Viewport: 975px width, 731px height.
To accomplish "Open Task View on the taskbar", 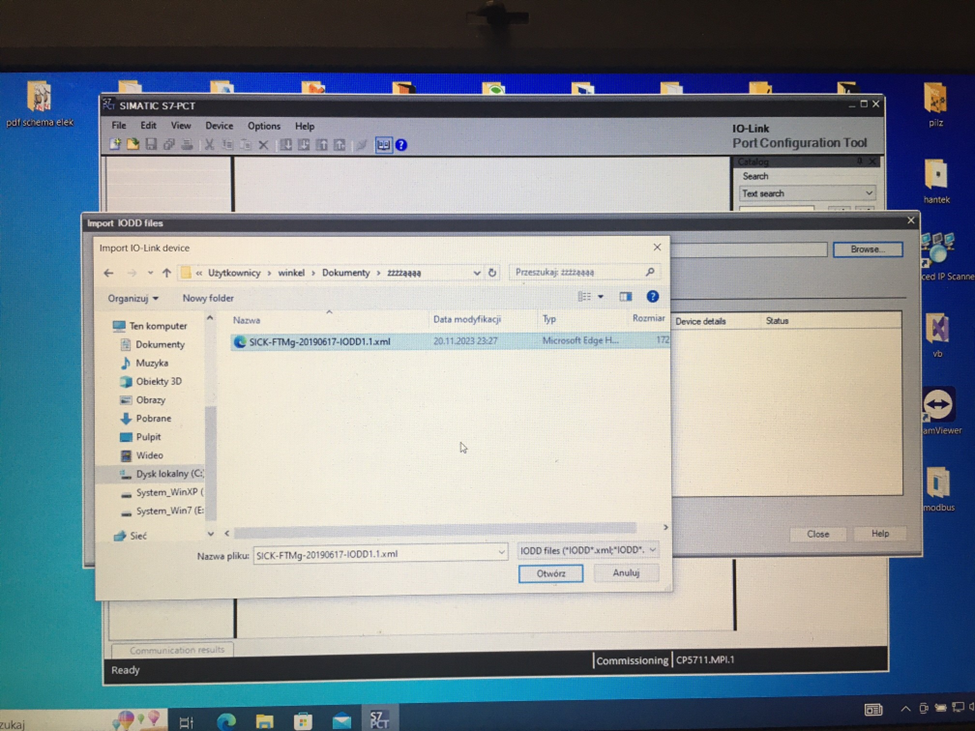I will [186, 722].
